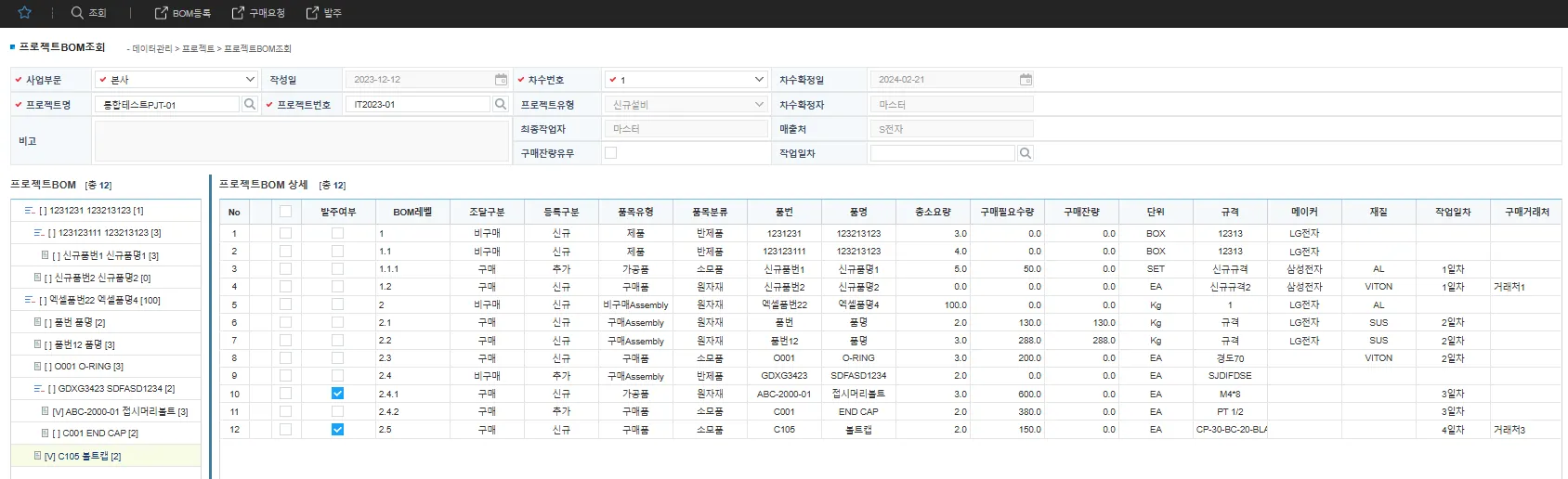Click the 비고 text area

click(300, 141)
